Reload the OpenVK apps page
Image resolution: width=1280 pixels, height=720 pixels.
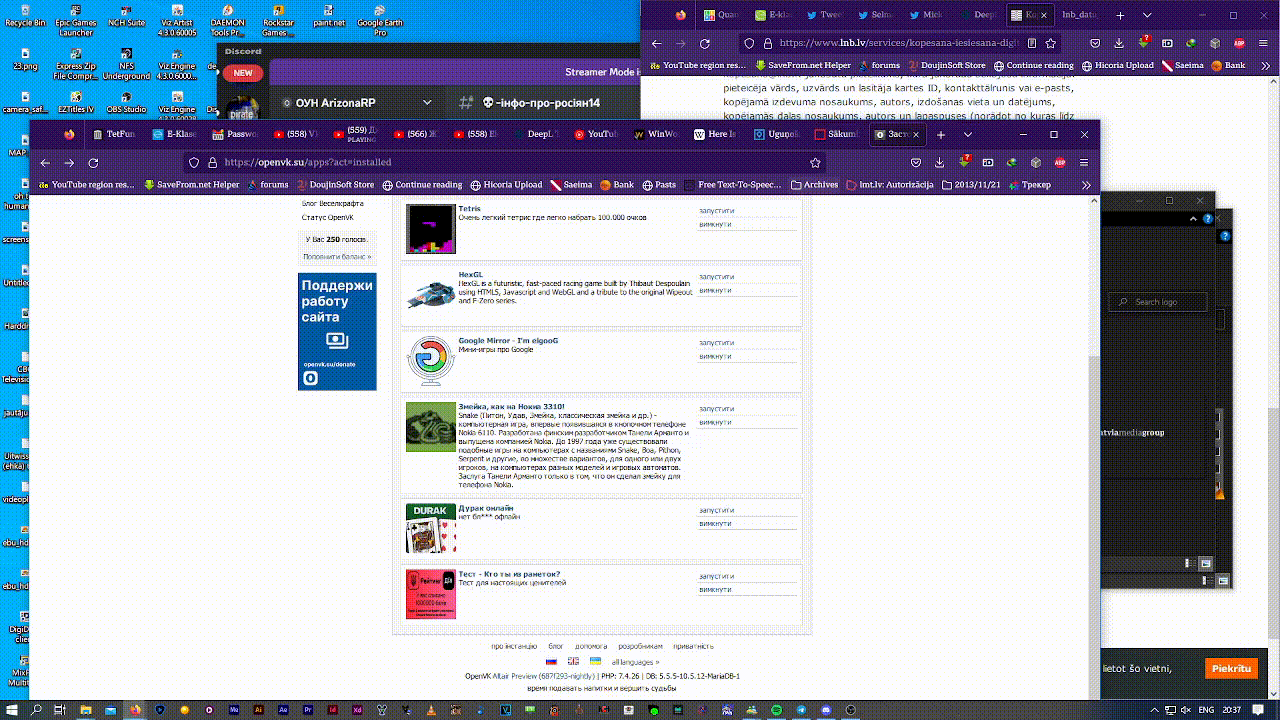click(93, 162)
